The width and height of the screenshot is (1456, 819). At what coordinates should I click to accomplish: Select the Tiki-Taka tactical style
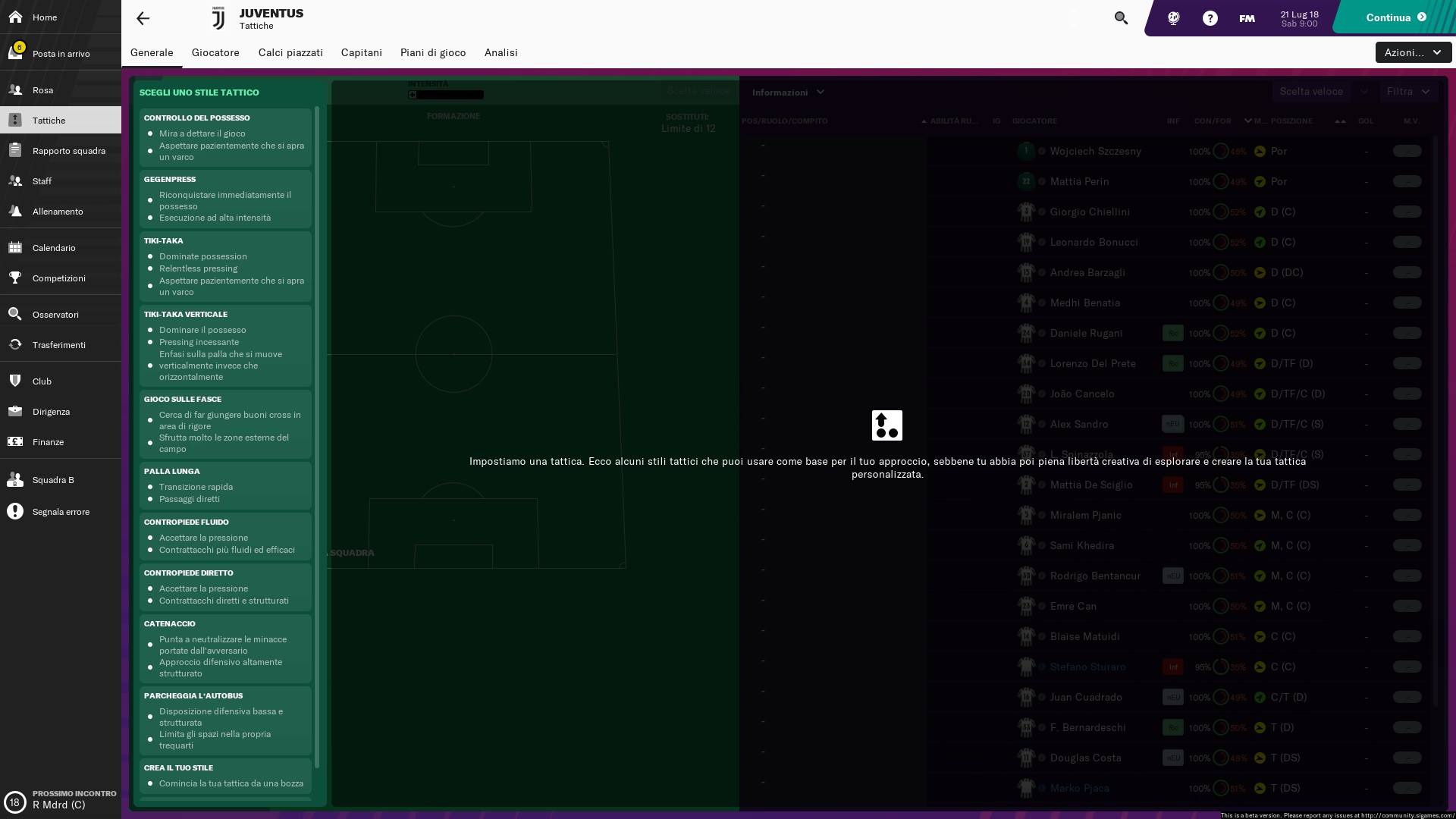225,266
